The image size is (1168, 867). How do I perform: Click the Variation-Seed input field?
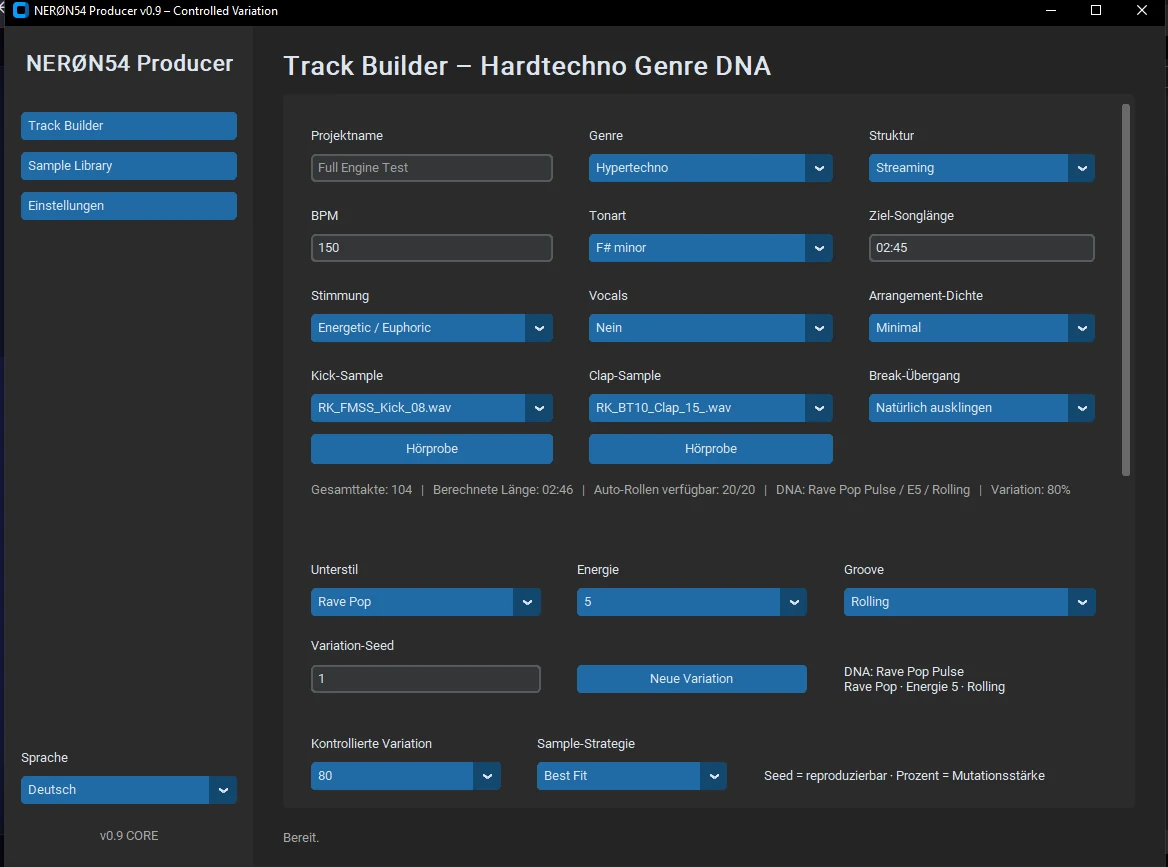(425, 679)
